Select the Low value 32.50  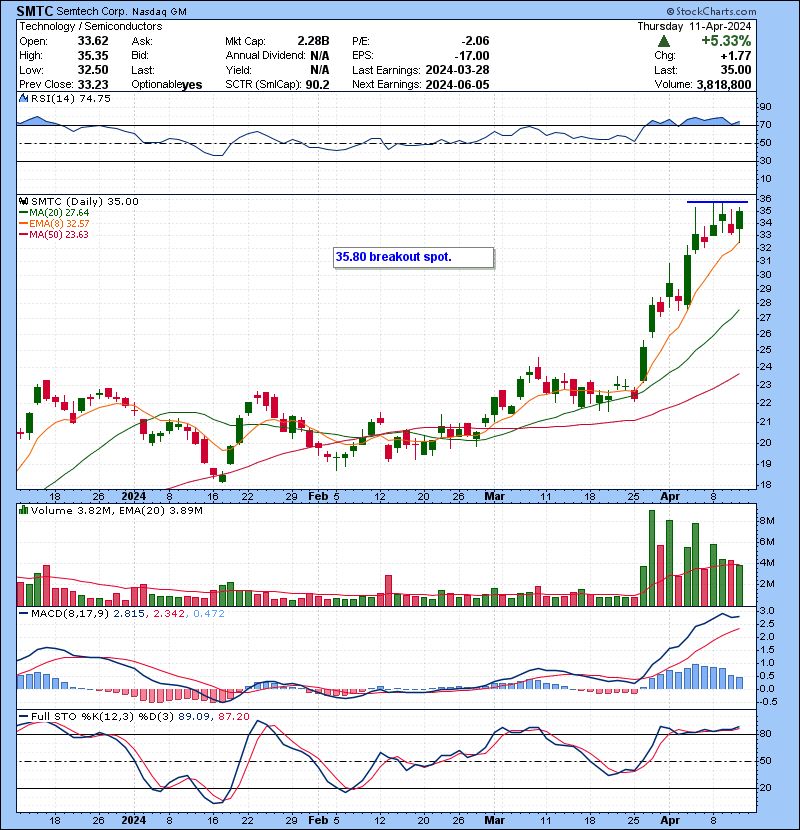coord(93,70)
